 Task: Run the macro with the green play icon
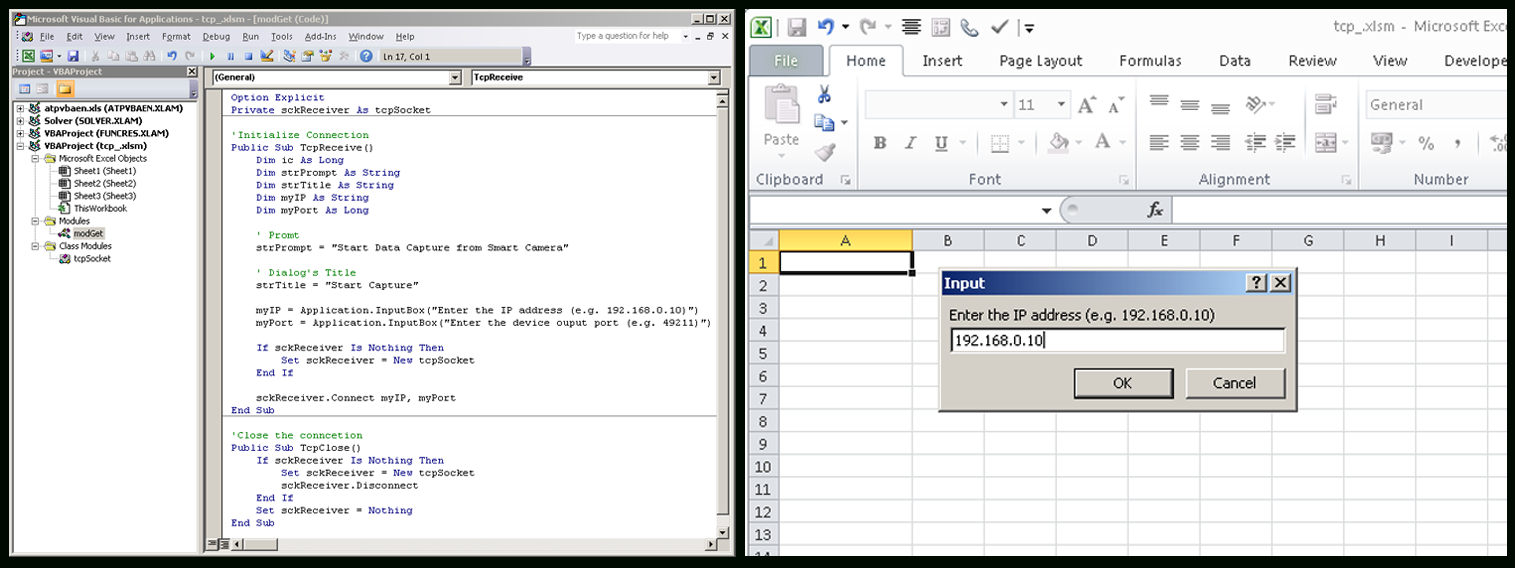pos(212,57)
